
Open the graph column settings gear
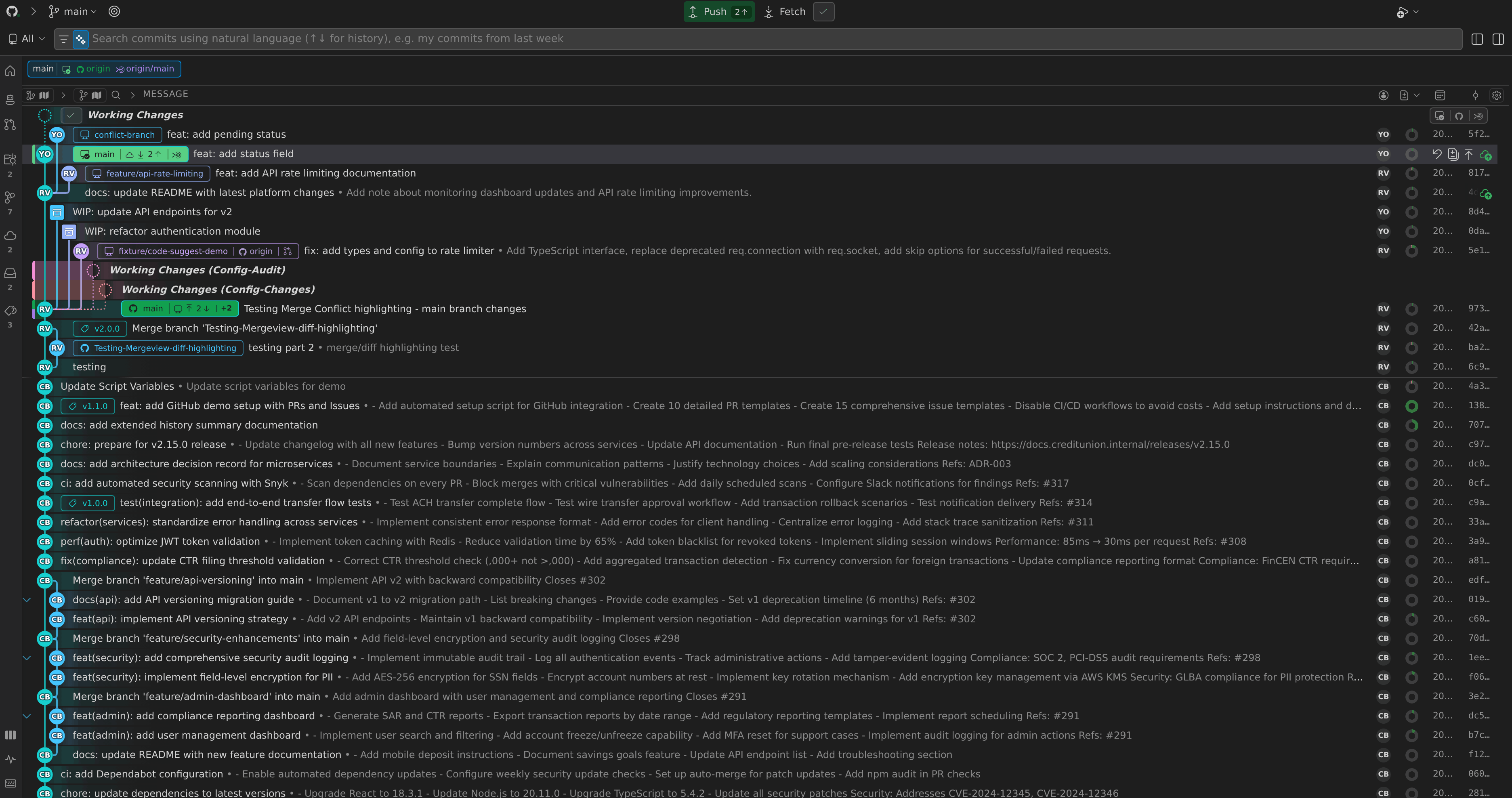tap(1497, 95)
